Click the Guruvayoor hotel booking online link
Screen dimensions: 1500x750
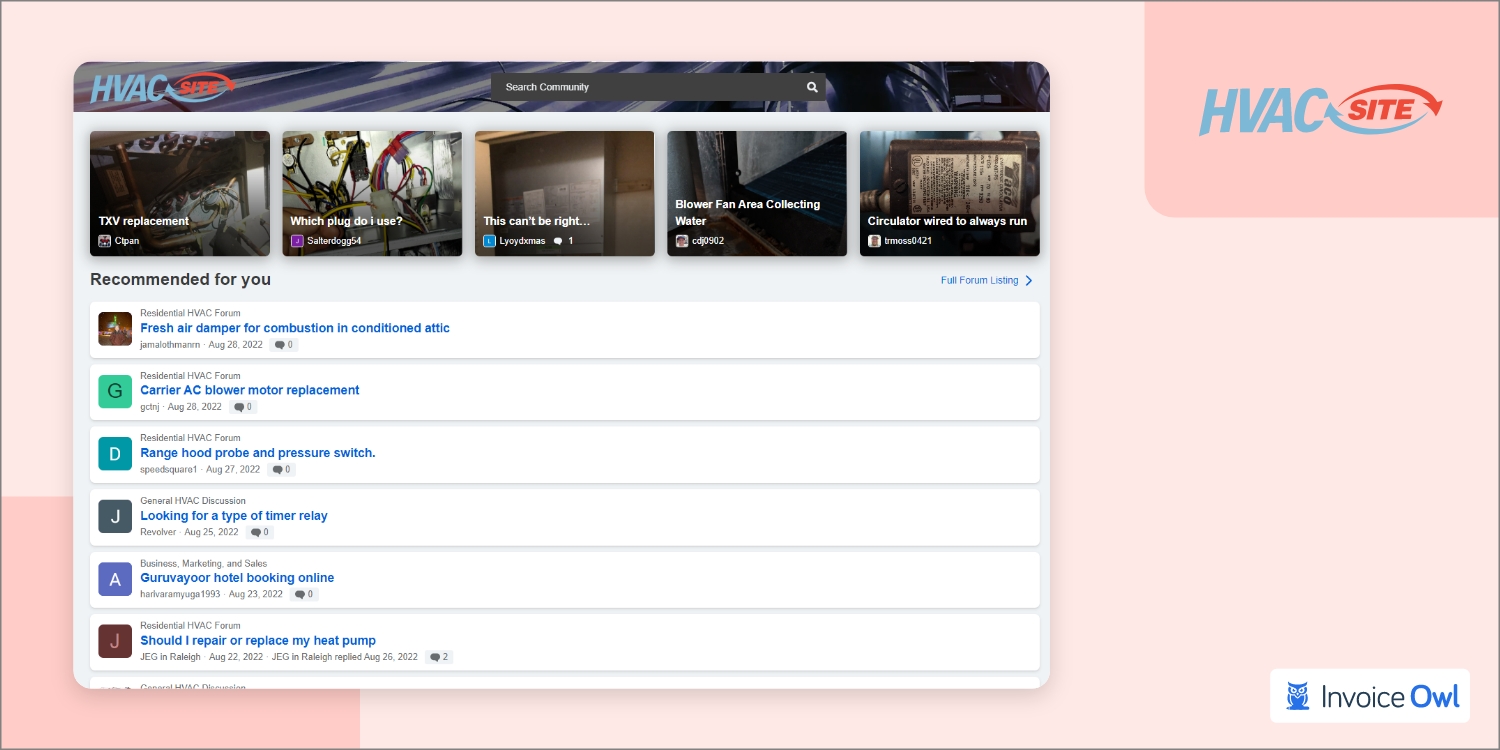pos(237,578)
